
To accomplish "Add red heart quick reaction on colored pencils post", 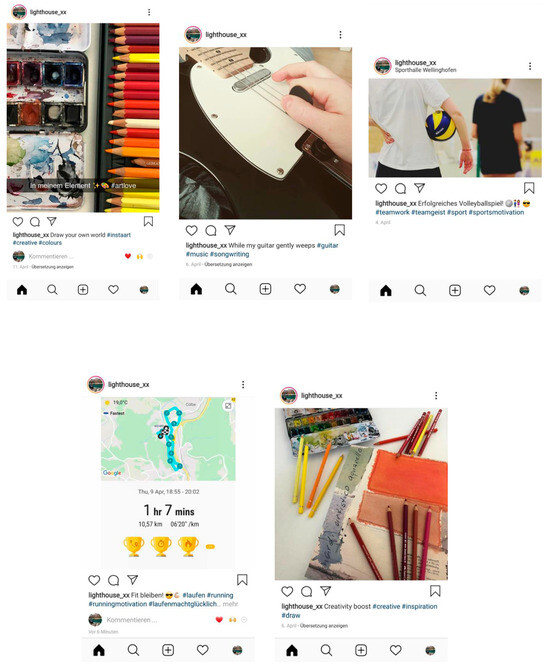I will pyautogui.click(x=128, y=256).
